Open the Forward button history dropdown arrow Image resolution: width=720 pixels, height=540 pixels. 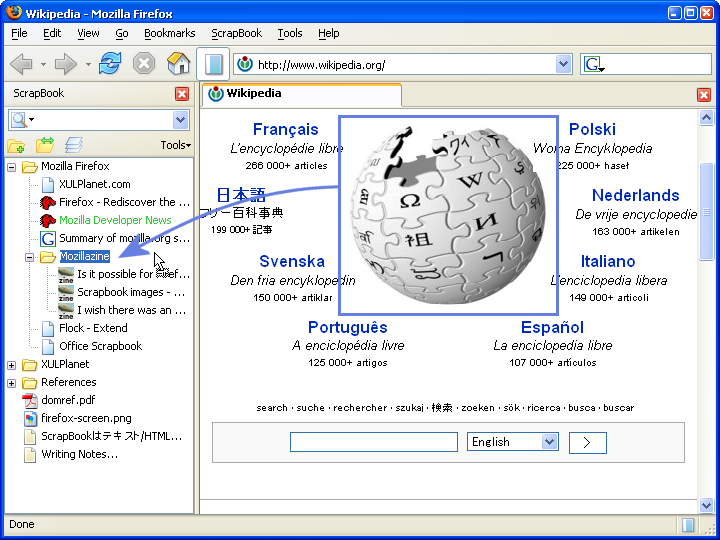tap(88, 64)
